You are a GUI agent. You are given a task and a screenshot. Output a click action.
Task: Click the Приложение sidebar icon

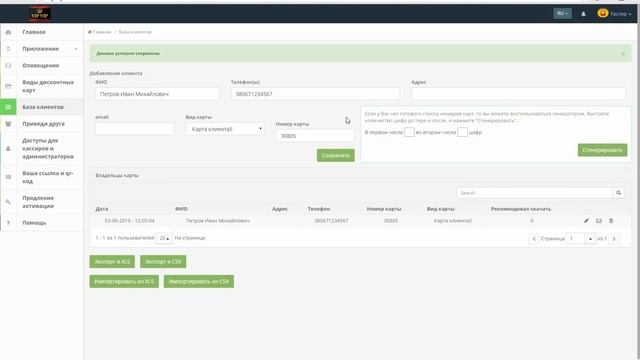click(8, 49)
